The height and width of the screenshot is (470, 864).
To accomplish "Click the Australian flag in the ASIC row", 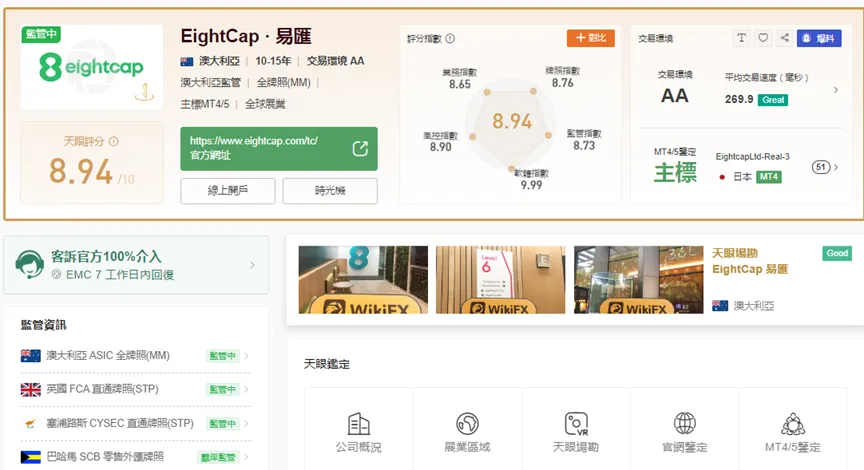I will (x=30, y=356).
